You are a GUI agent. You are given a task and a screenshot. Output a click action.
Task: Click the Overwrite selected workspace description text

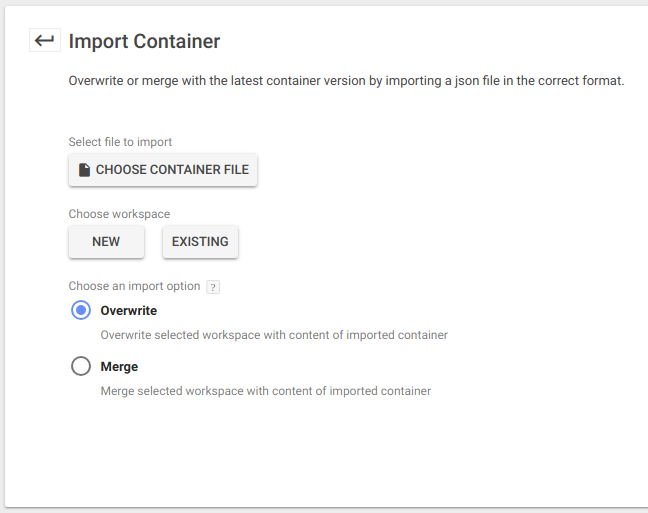(274, 335)
